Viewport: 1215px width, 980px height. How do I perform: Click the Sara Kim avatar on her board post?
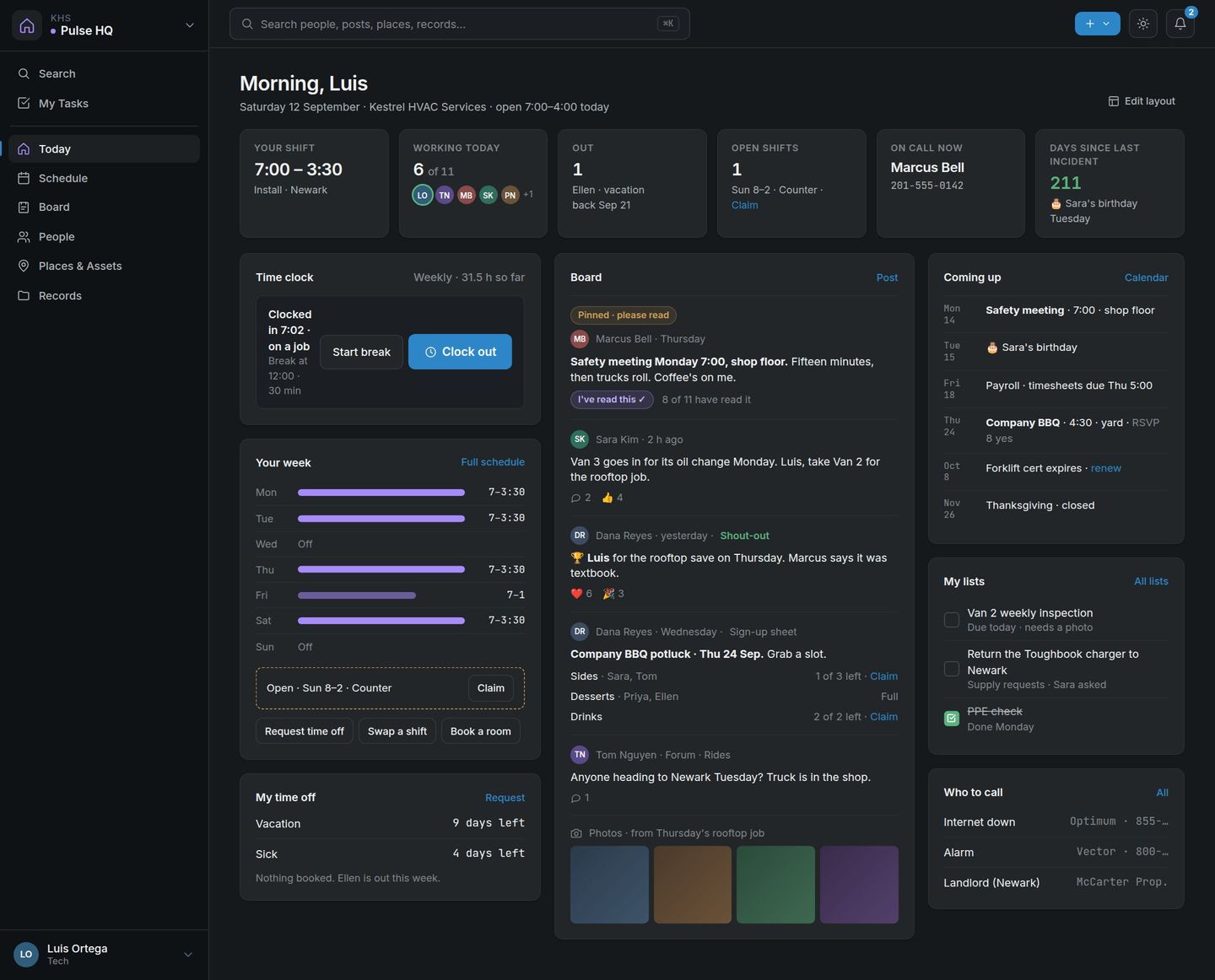pos(580,439)
